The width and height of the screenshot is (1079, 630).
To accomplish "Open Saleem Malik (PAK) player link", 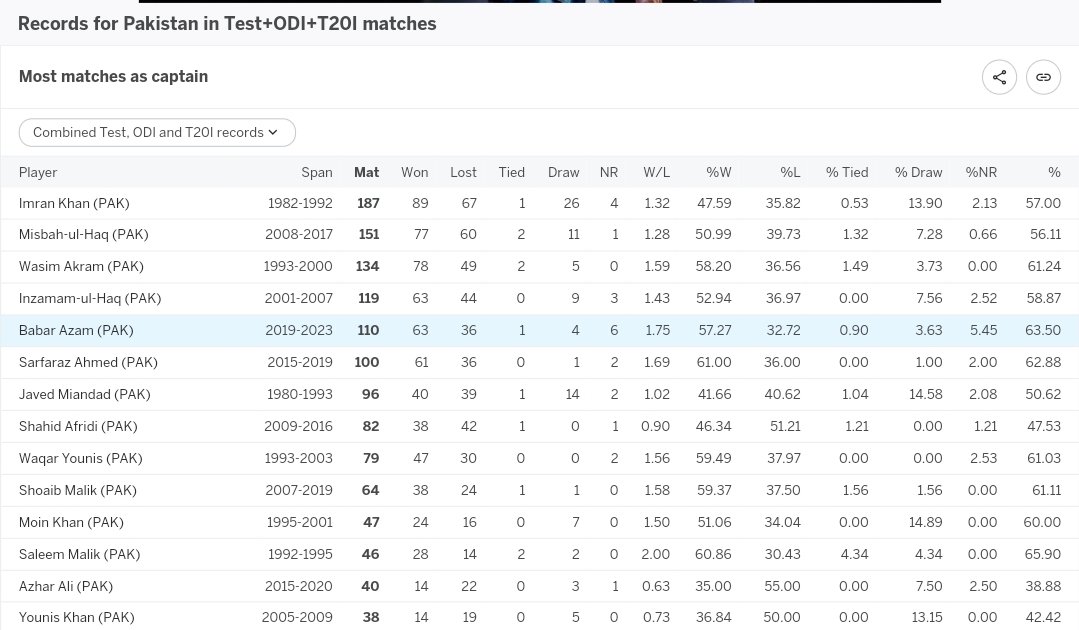I will tap(80, 554).
